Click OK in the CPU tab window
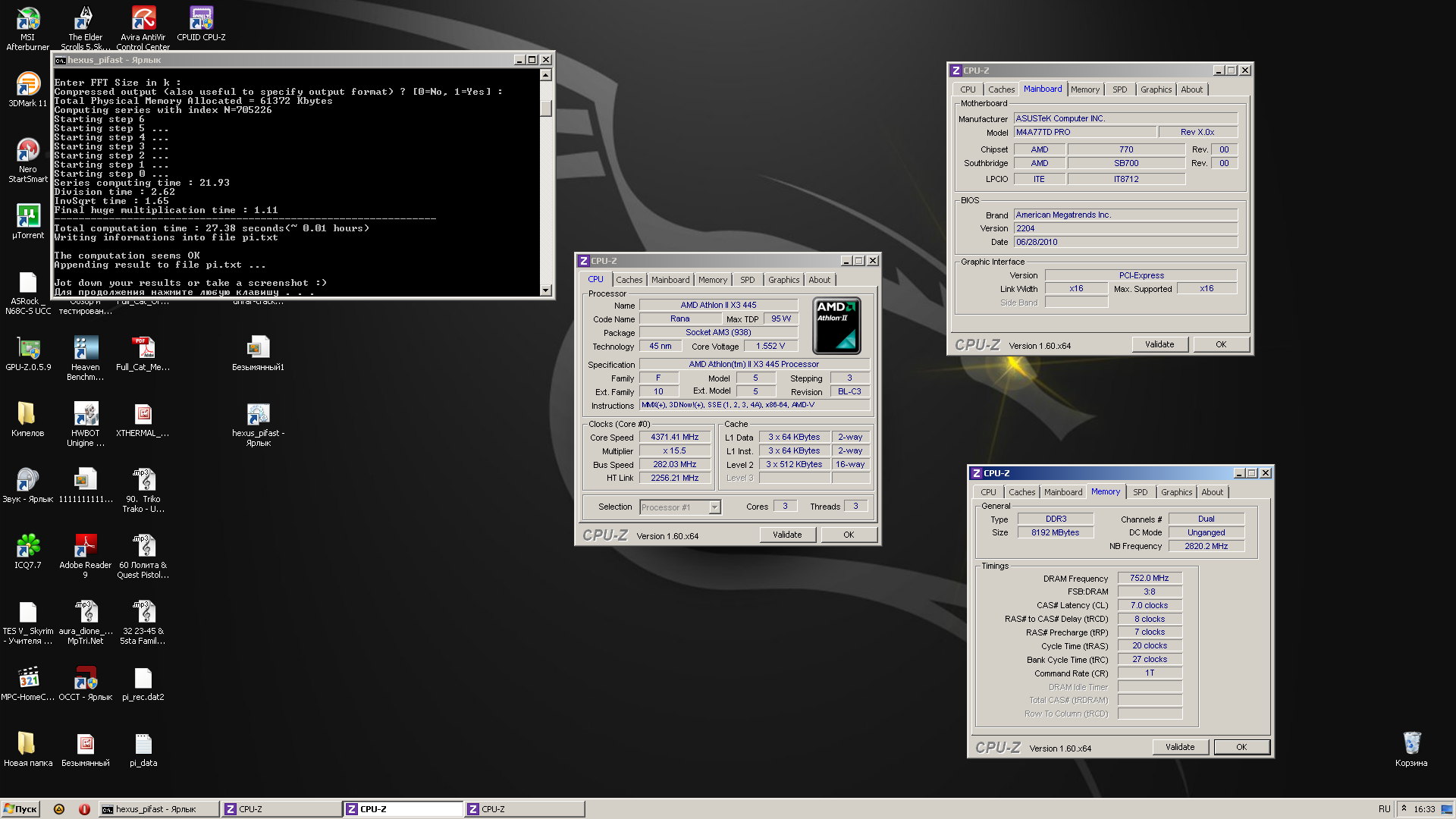Screen dimensions: 1456x819 849,535
